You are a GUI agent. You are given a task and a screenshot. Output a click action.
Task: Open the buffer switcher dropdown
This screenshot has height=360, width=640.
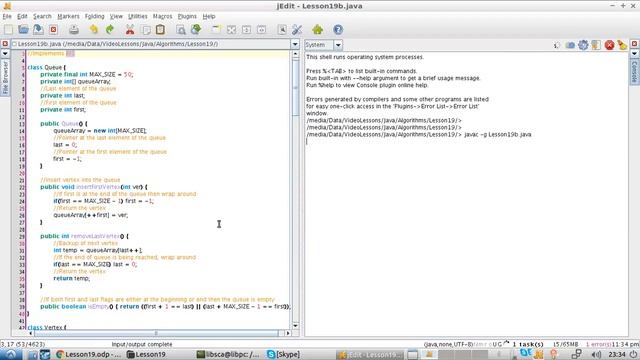295,44
